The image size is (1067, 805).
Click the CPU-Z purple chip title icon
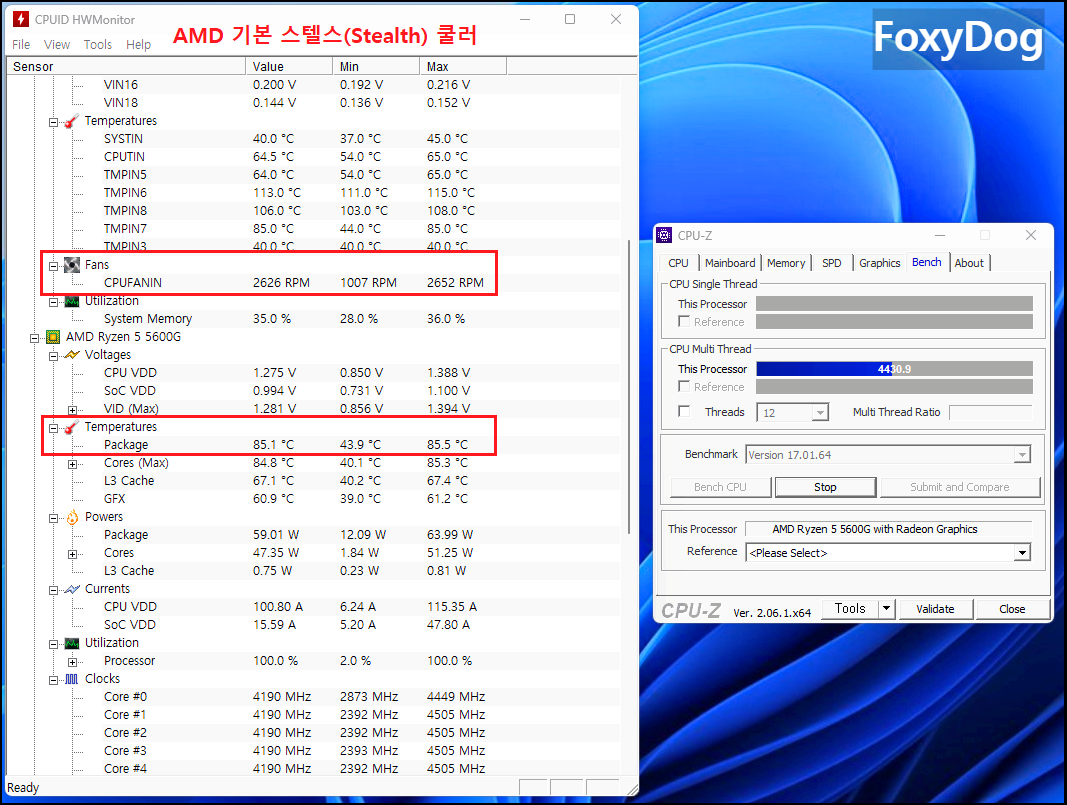(664, 235)
